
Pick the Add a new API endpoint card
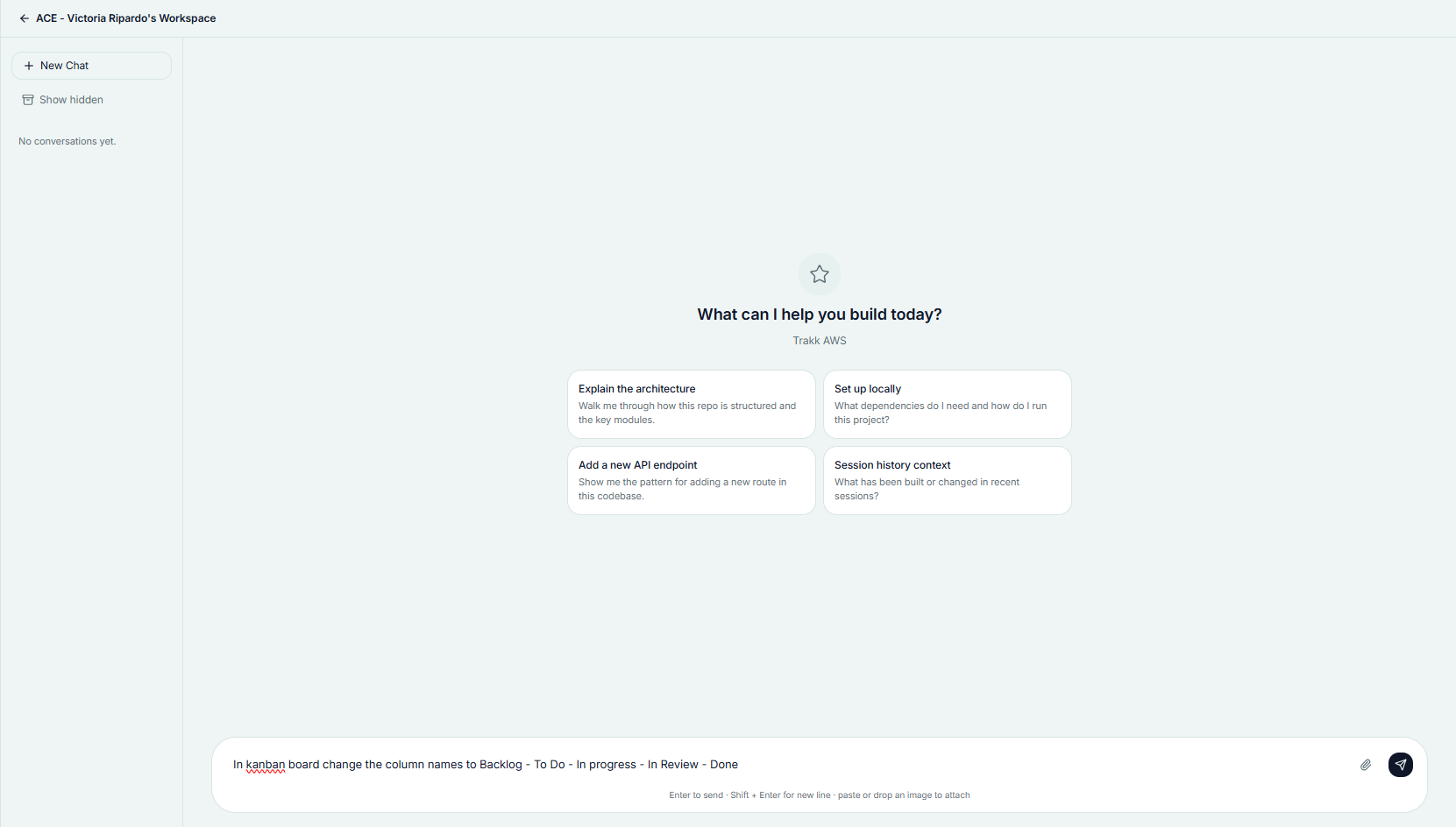point(692,480)
